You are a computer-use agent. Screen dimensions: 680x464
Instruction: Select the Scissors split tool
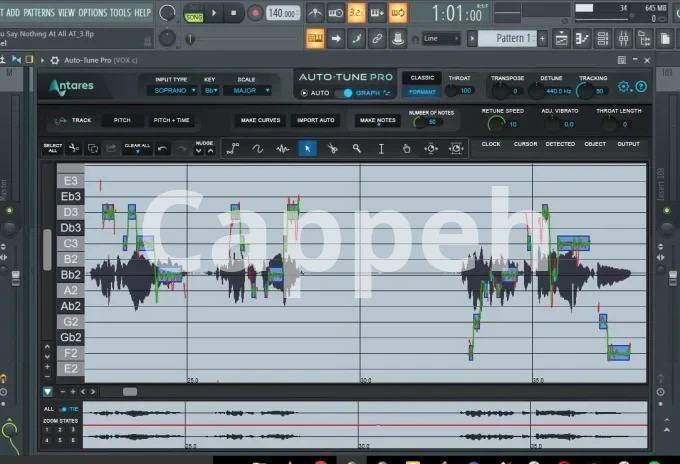pyautogui.click(x=333, y=148)
